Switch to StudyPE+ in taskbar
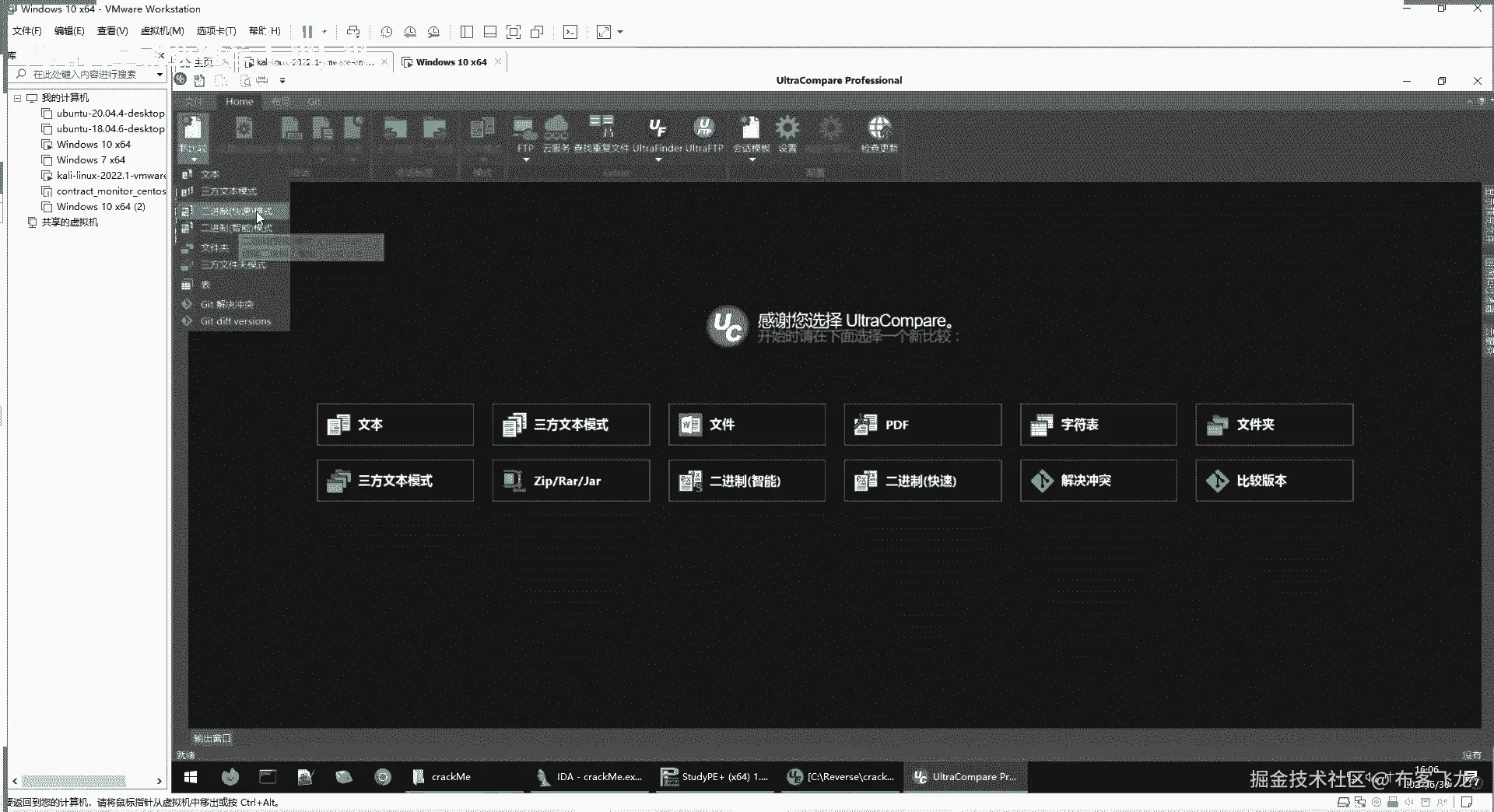Image resolution: width=1494 pixels, height=812 pixels. pyautogui.click(x=715, y=776)
